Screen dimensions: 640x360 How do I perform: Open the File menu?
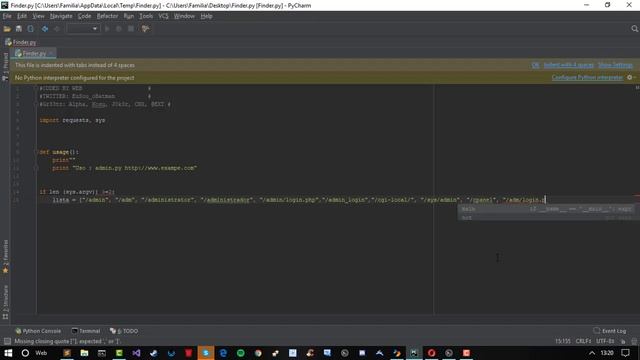coord(7,16)
